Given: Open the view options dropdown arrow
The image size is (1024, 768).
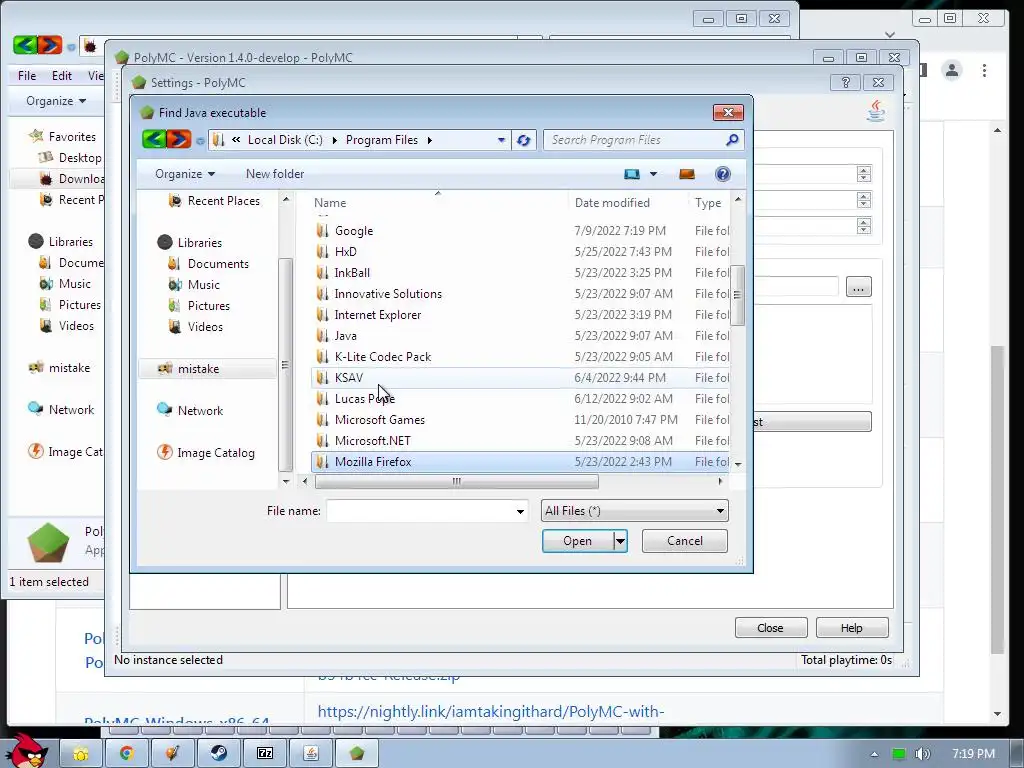Looking at the screenshot, I should [653, 174].
